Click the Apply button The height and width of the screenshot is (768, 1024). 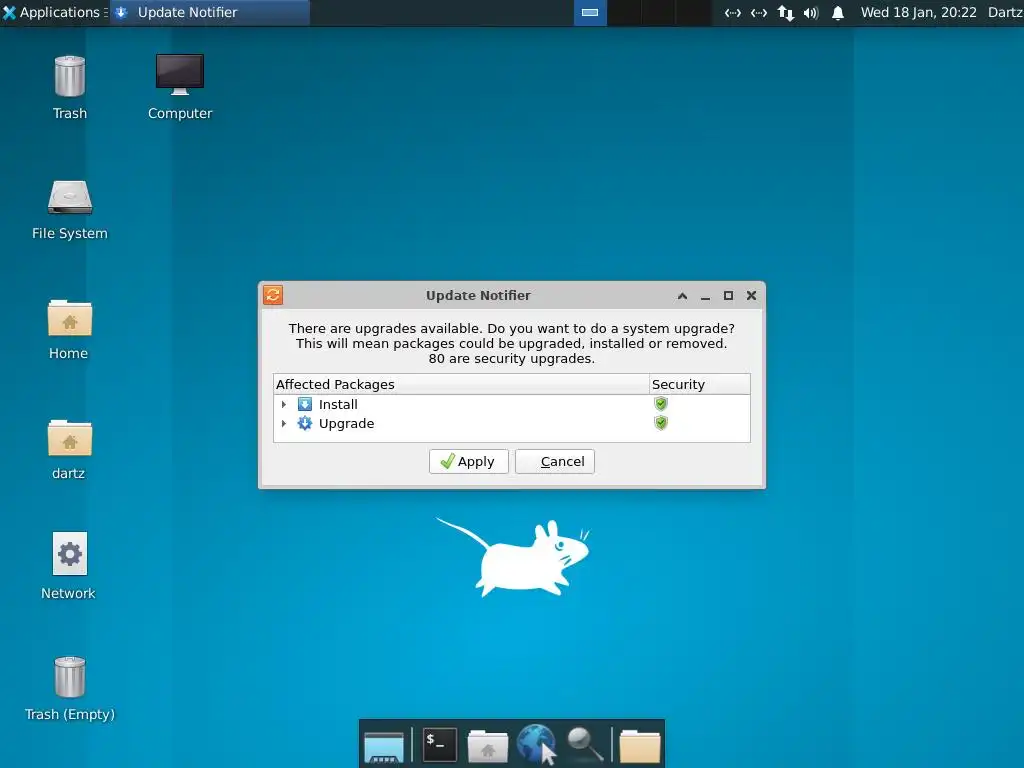(x=468, y=462)
